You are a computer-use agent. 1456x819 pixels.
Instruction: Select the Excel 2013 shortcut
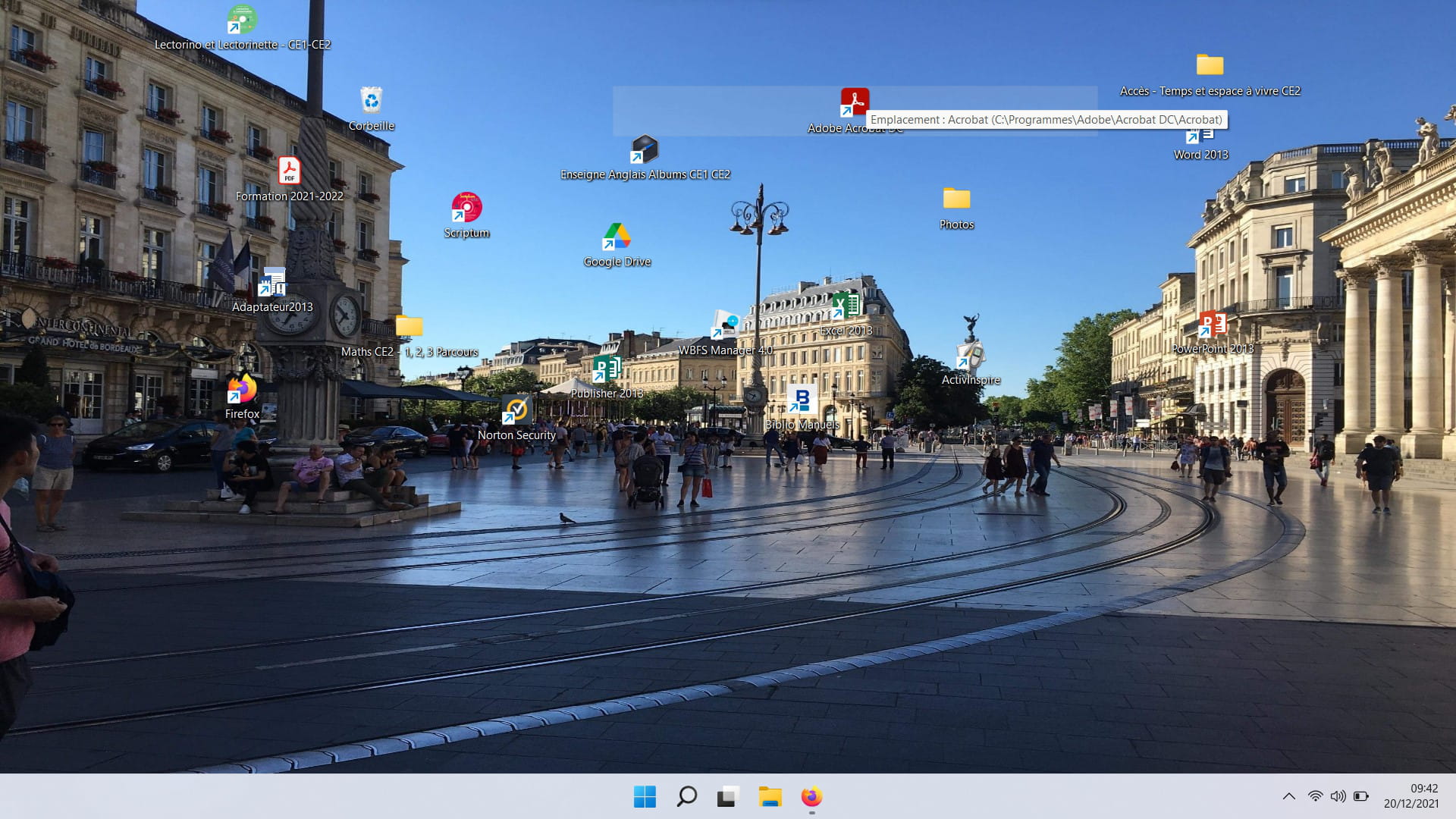[x=846, y=306]
